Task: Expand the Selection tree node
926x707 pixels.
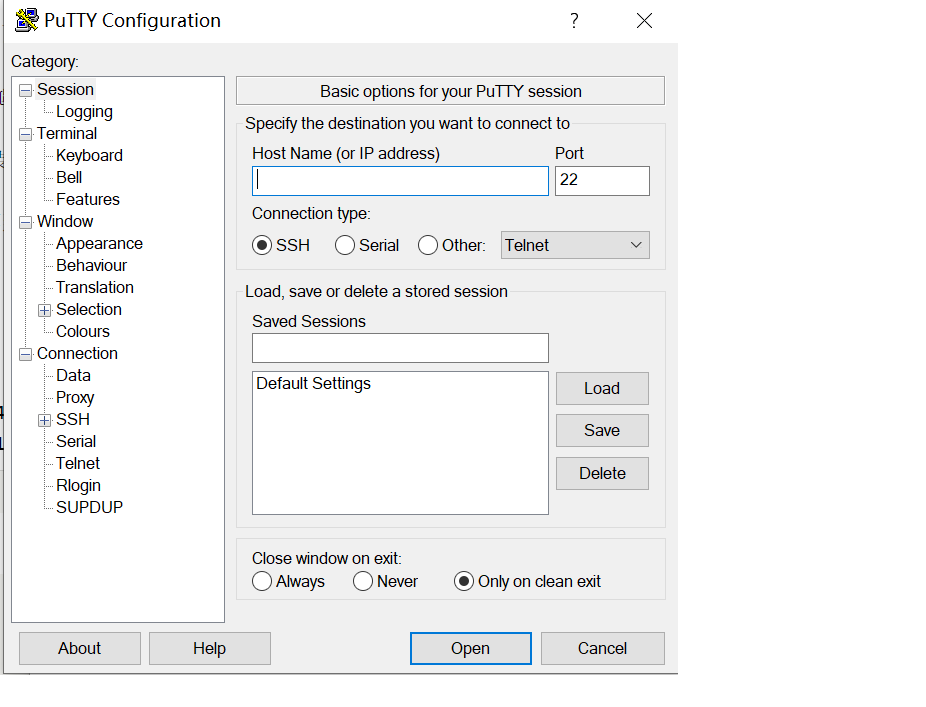Action: pos(44,310)
